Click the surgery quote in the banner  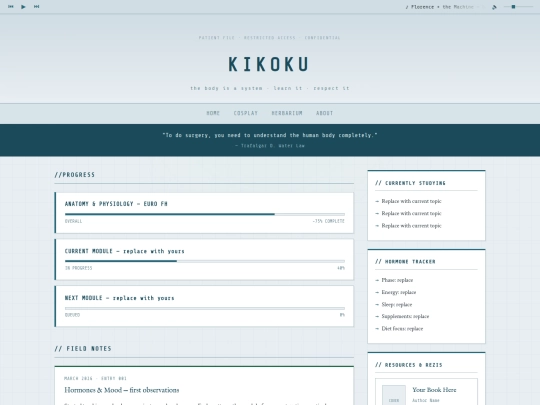270,135
